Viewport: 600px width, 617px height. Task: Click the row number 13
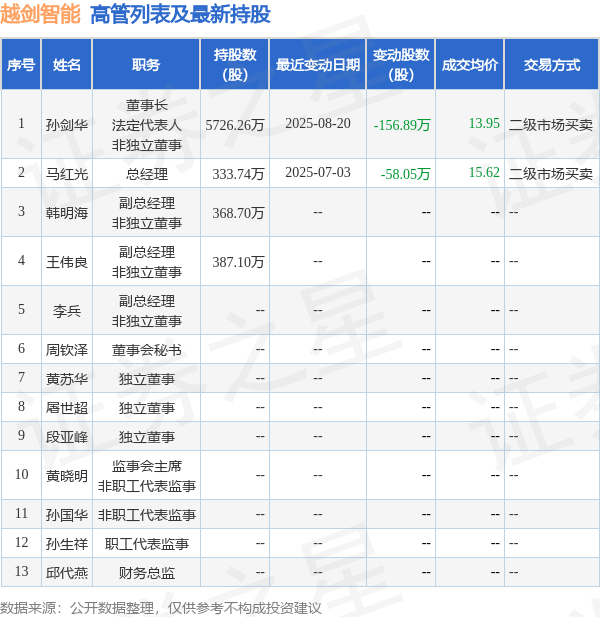(21, 571)
